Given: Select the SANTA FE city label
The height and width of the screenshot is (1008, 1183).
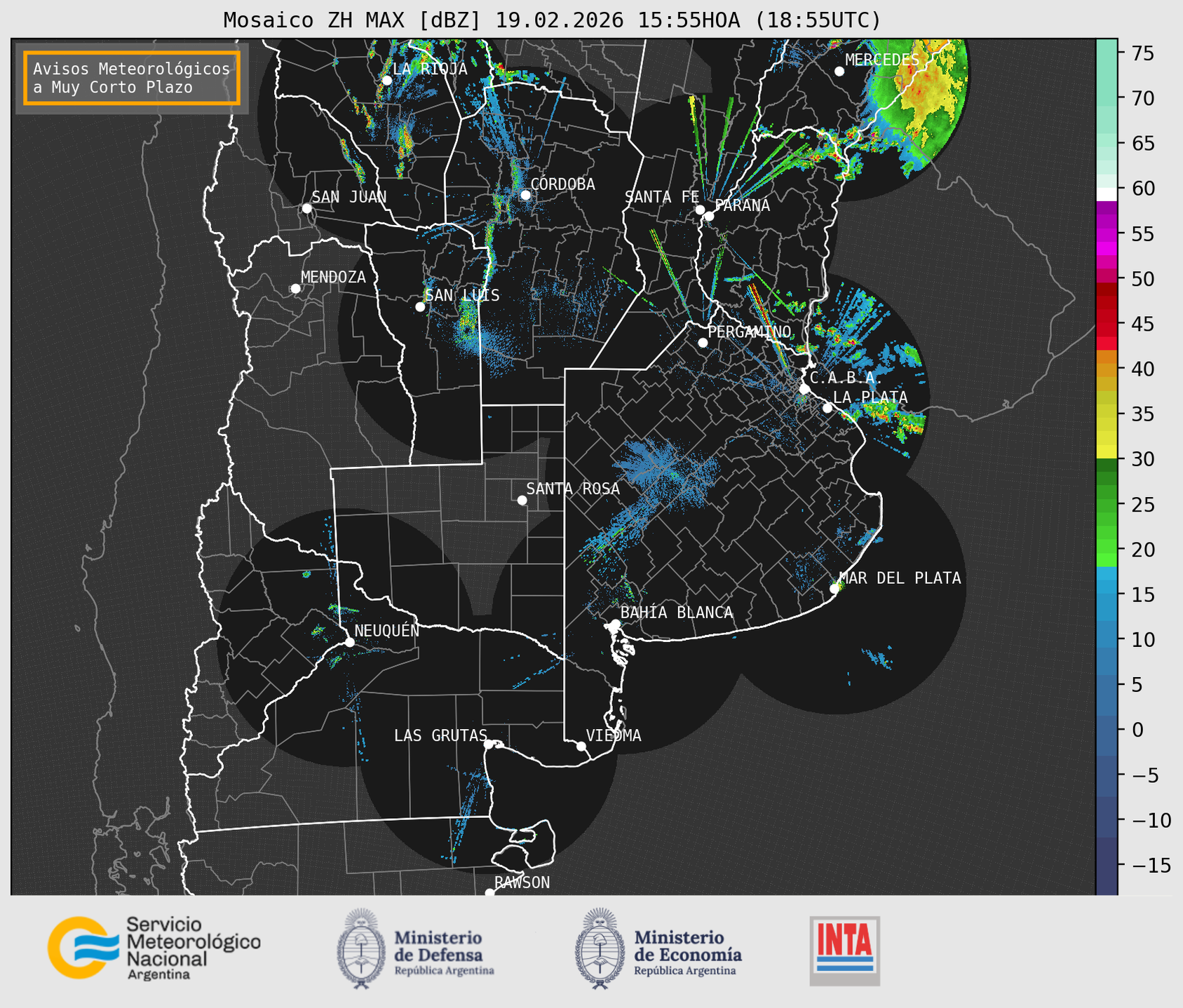Looking at the screenshot, I should pyautogui.click(x=662, y=197).
